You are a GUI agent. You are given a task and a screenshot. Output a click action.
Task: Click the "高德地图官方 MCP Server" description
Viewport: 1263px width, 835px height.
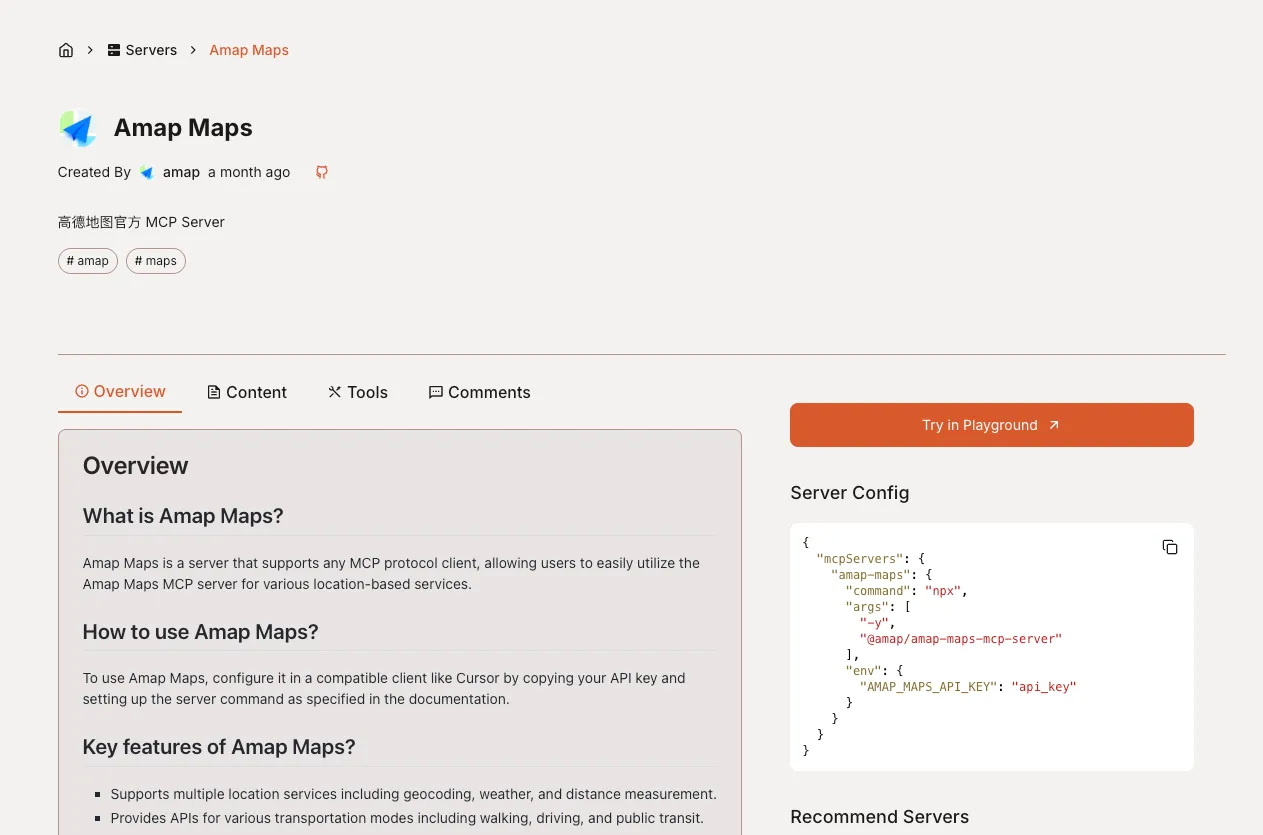141,222
